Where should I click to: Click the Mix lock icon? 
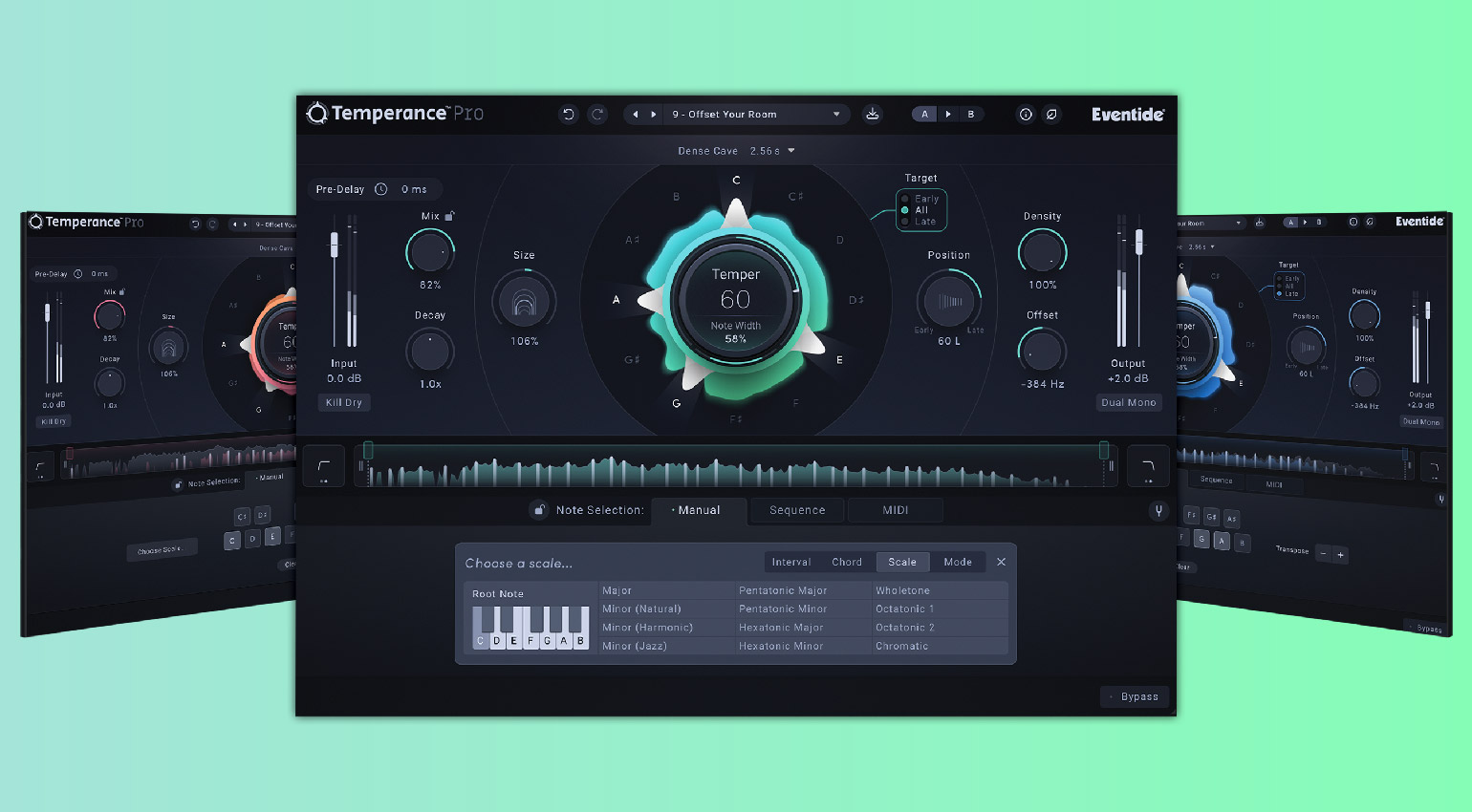click(449, 216)
